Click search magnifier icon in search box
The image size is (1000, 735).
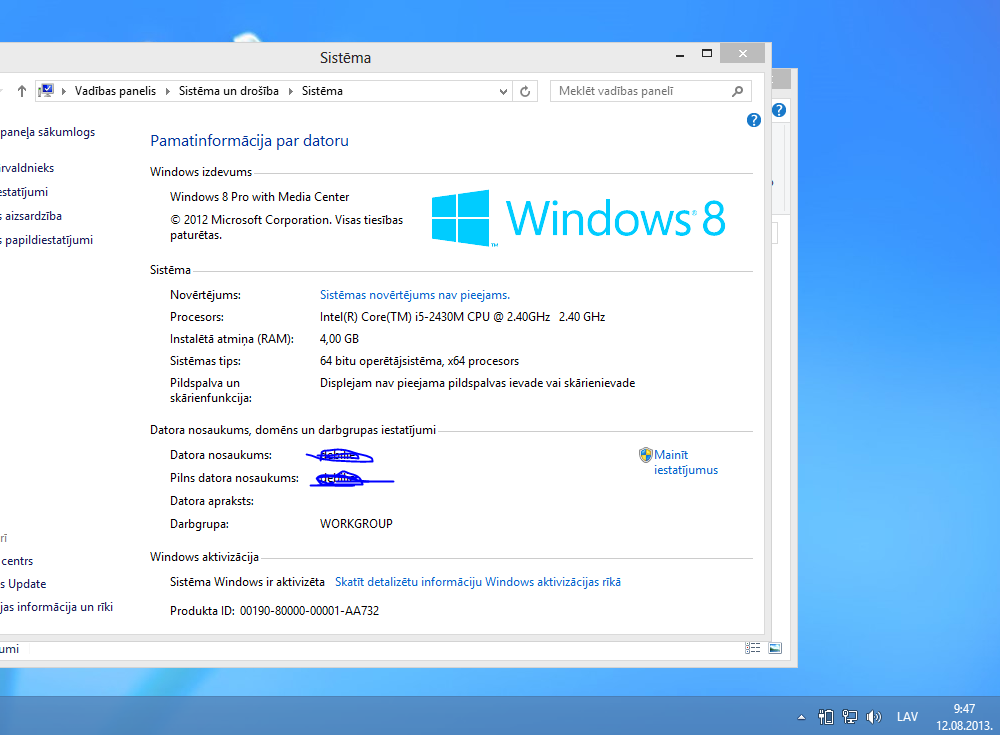738,91
